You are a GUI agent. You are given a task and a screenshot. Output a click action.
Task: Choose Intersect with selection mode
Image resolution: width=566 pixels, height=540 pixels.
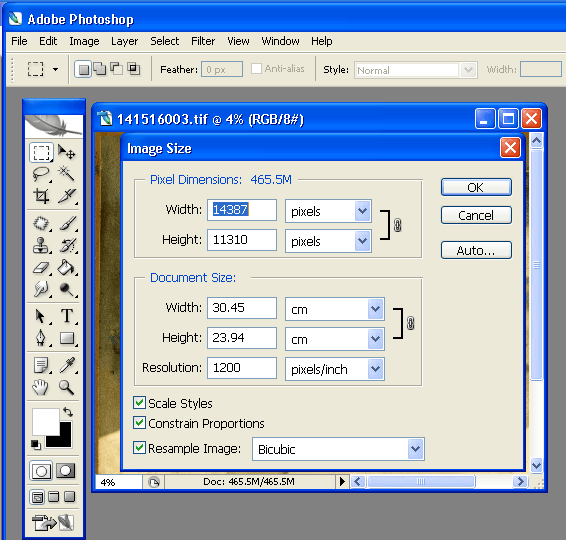coord(134,69)
